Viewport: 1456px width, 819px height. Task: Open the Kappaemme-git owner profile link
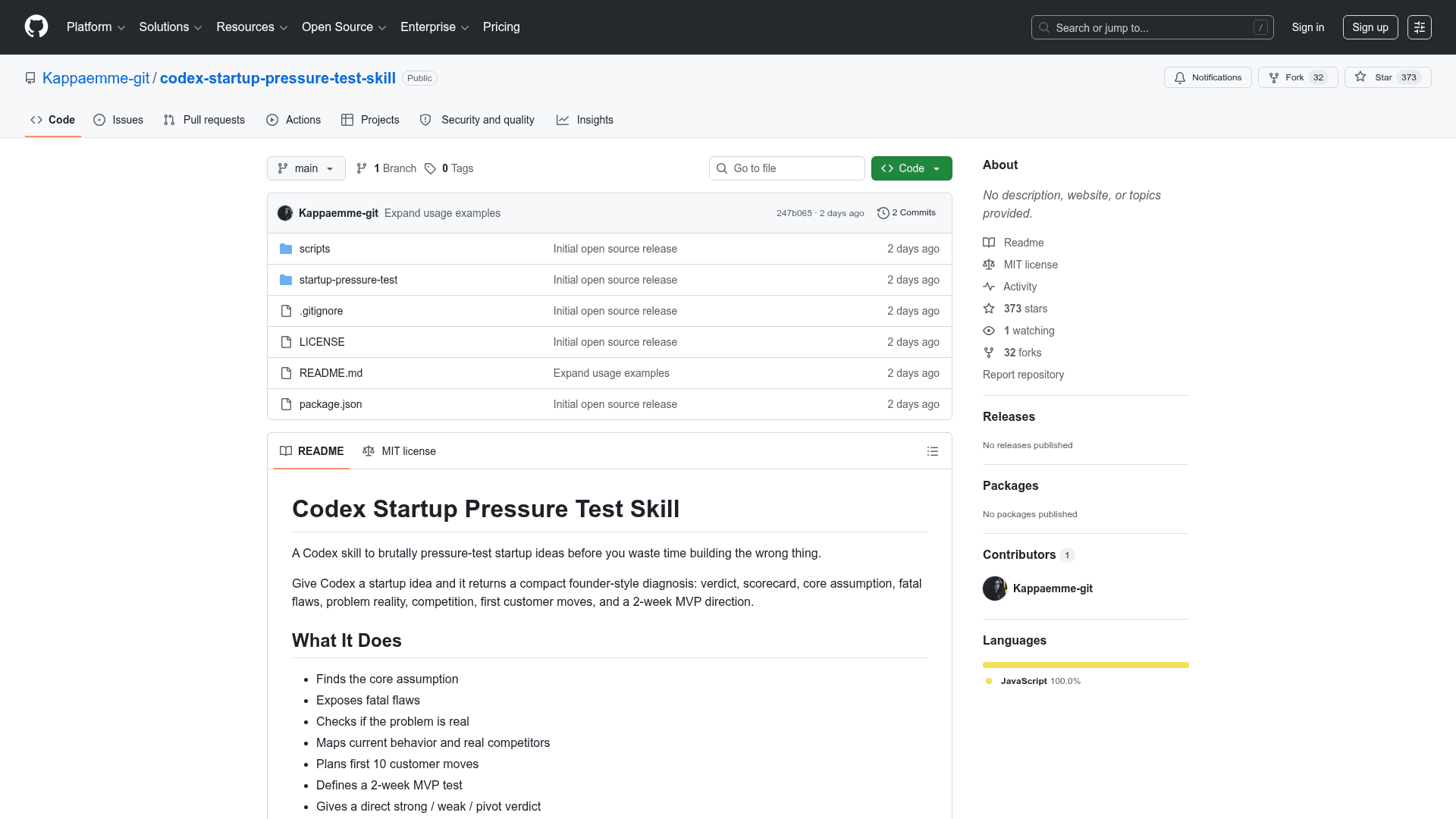tap(96, 78)
